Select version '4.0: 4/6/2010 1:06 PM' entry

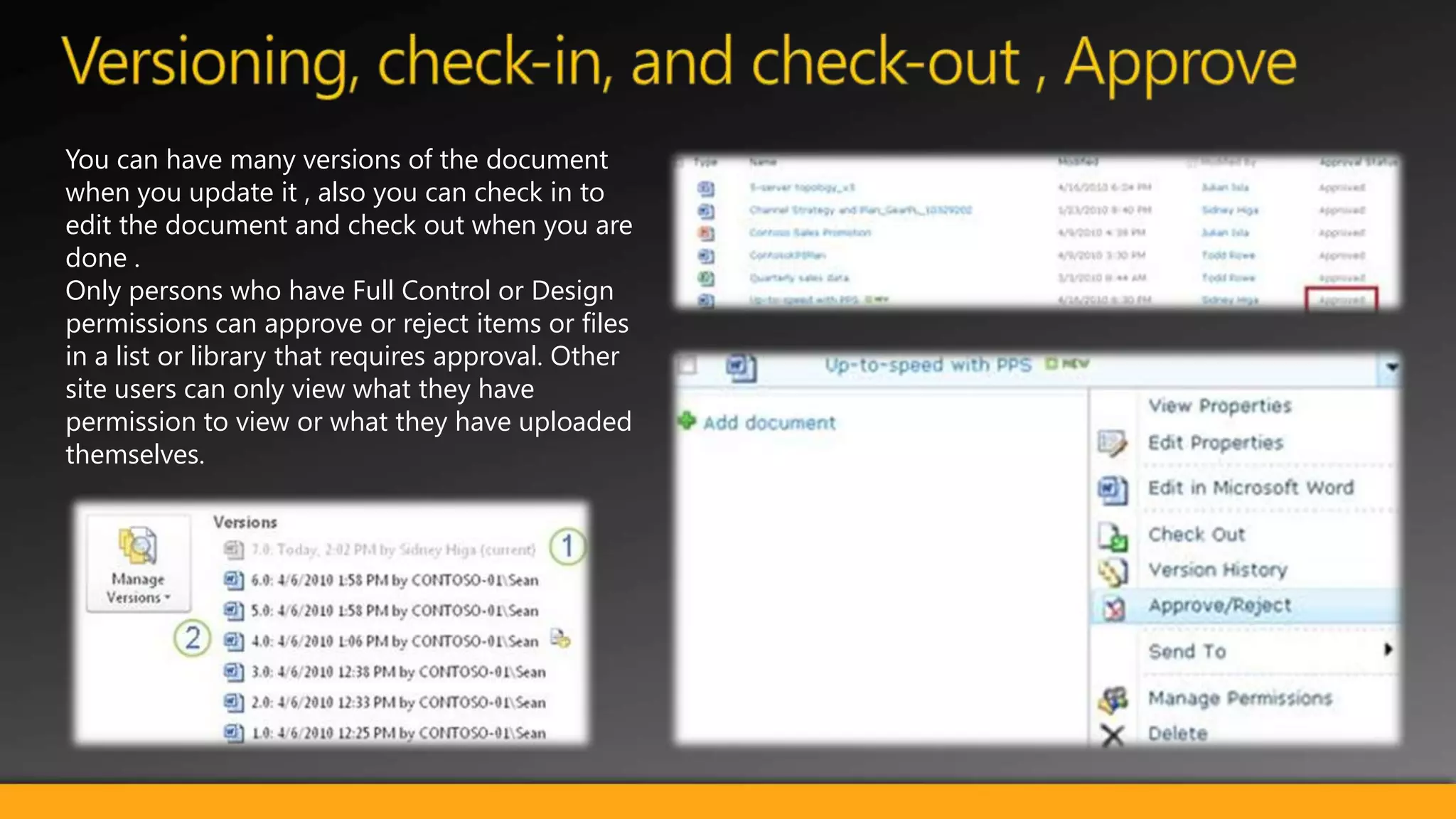point(395,641)
